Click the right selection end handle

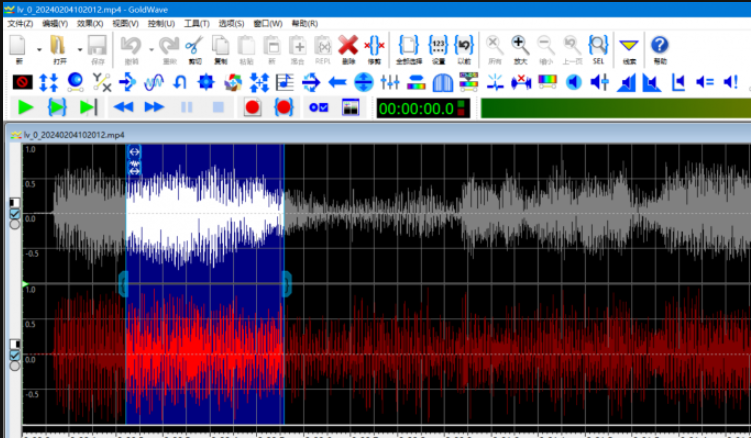[286, 284]
